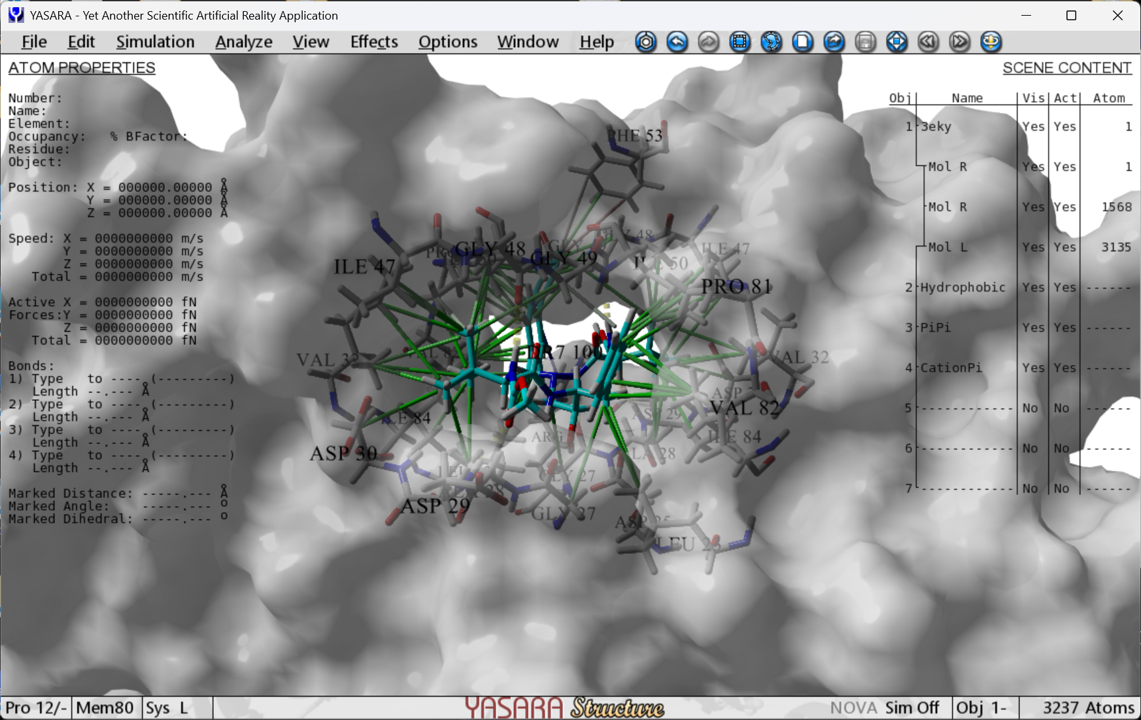Click the grayed redo arrow icon
This screenshot has height=720, width=1141.
[708, 41]
